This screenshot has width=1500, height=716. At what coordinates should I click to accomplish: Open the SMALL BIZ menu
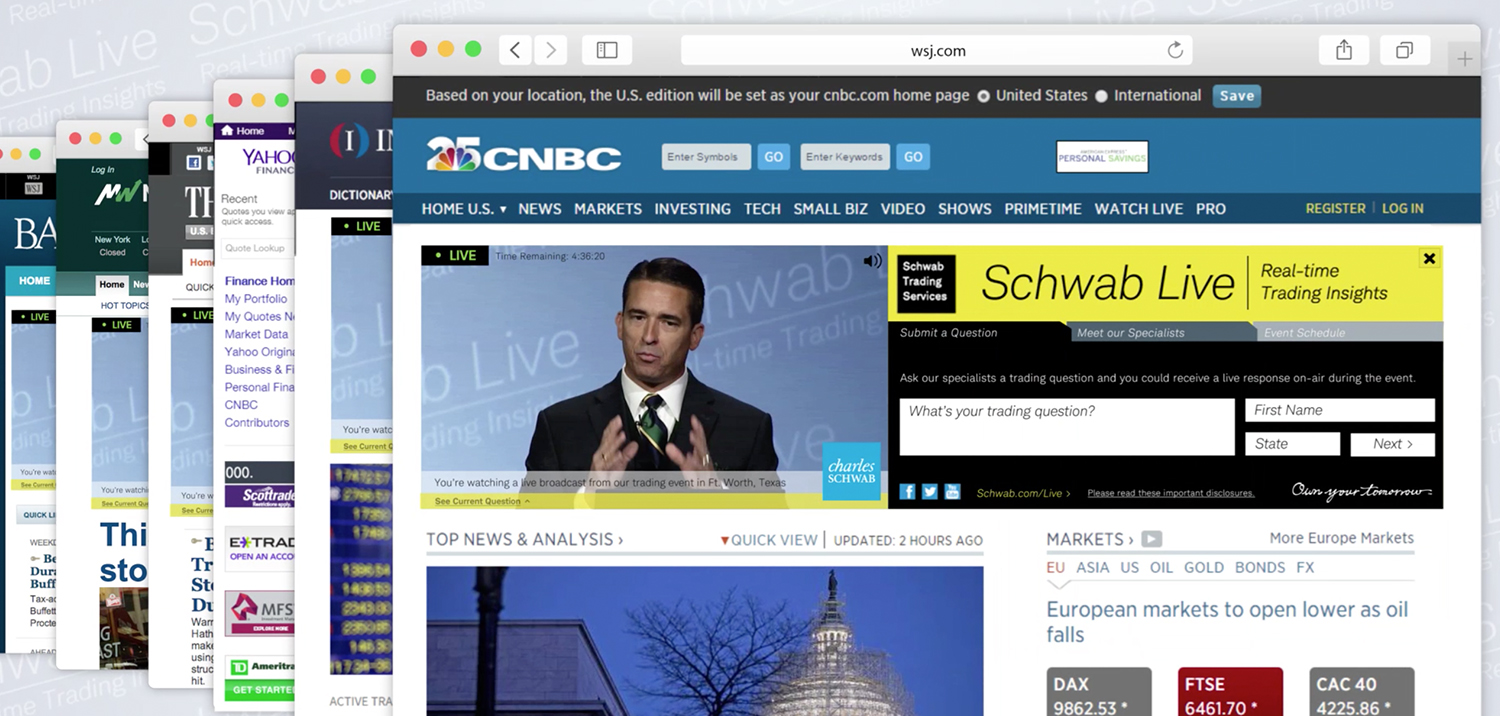[831, 209]
